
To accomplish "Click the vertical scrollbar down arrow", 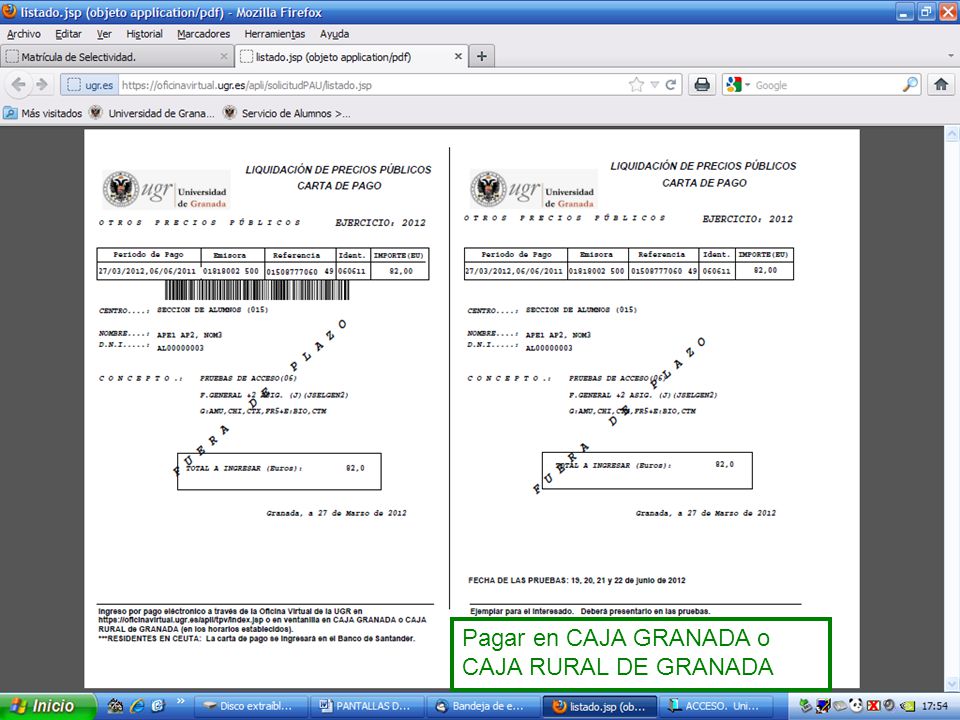I will pyautogui.click(x=952, y=684).
